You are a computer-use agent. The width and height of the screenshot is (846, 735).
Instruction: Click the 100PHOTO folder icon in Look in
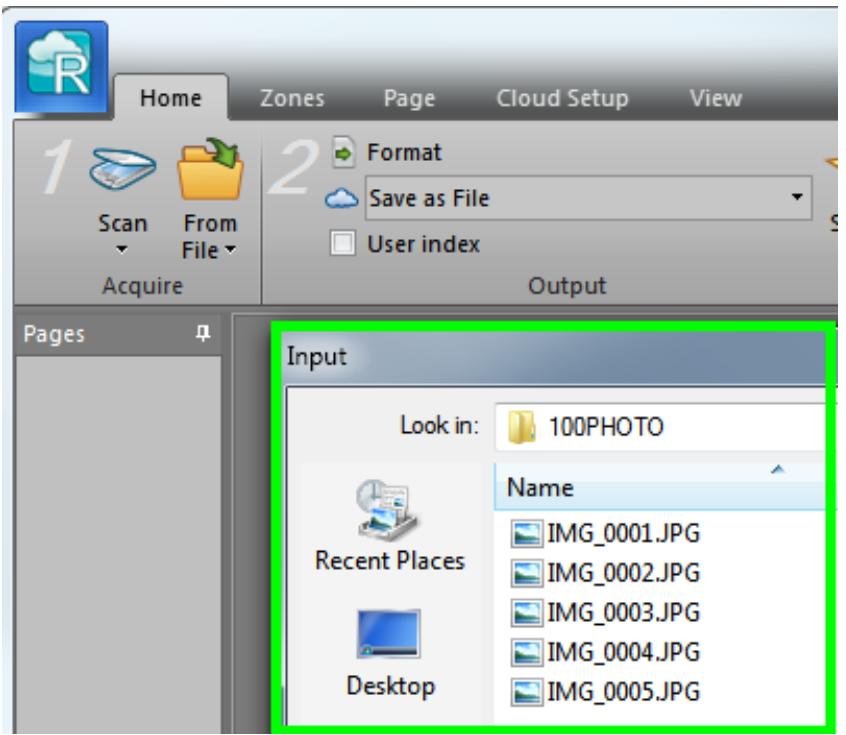(x=521, y=426)
